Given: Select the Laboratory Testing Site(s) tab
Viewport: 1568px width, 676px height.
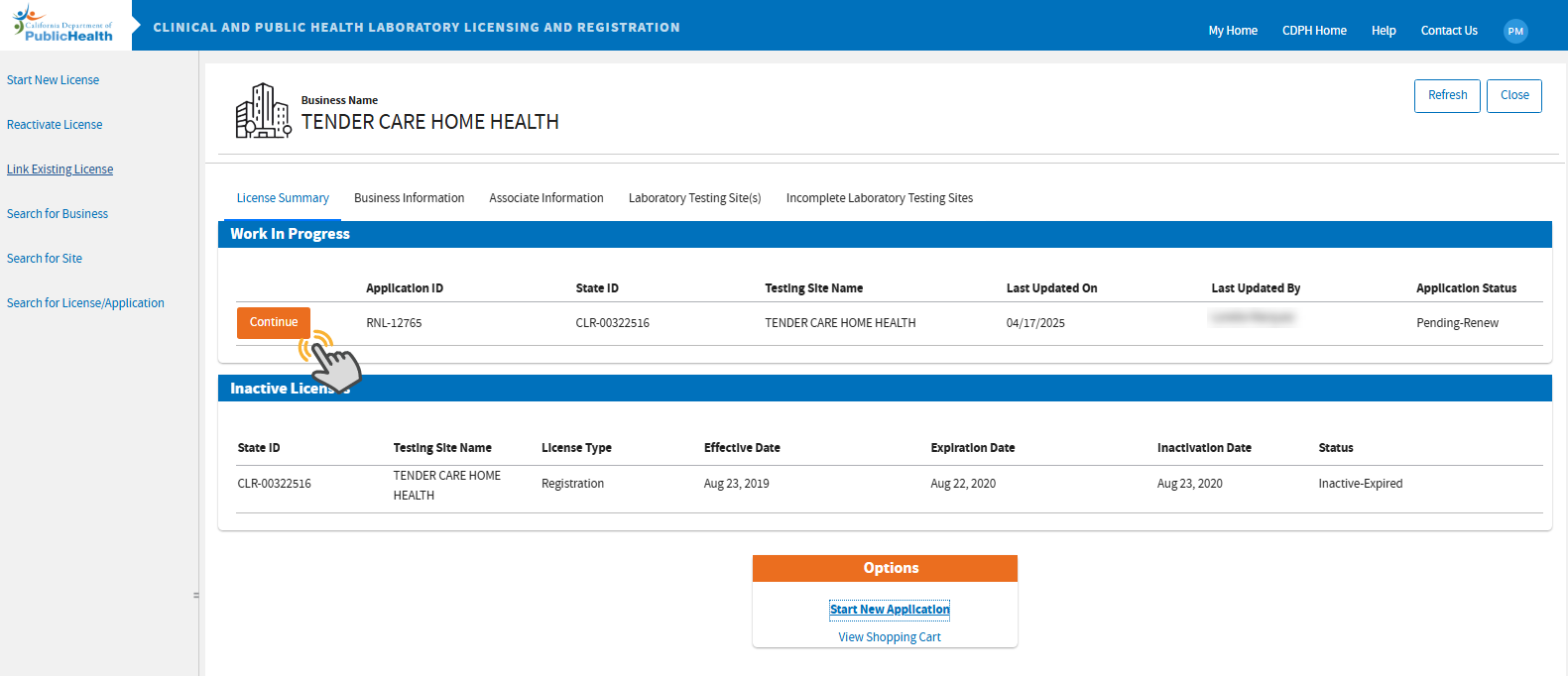Looking at the screenshot, I should pos(694,198).
